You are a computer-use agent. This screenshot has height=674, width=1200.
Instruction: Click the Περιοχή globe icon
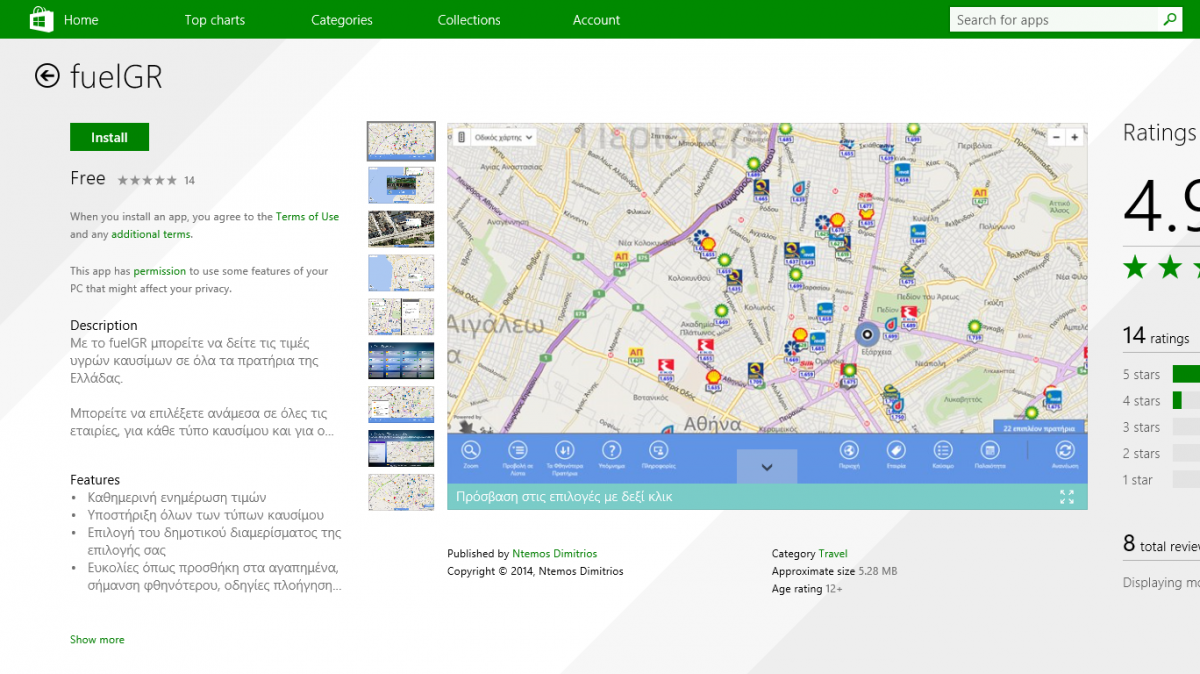[x=849, y=450]
